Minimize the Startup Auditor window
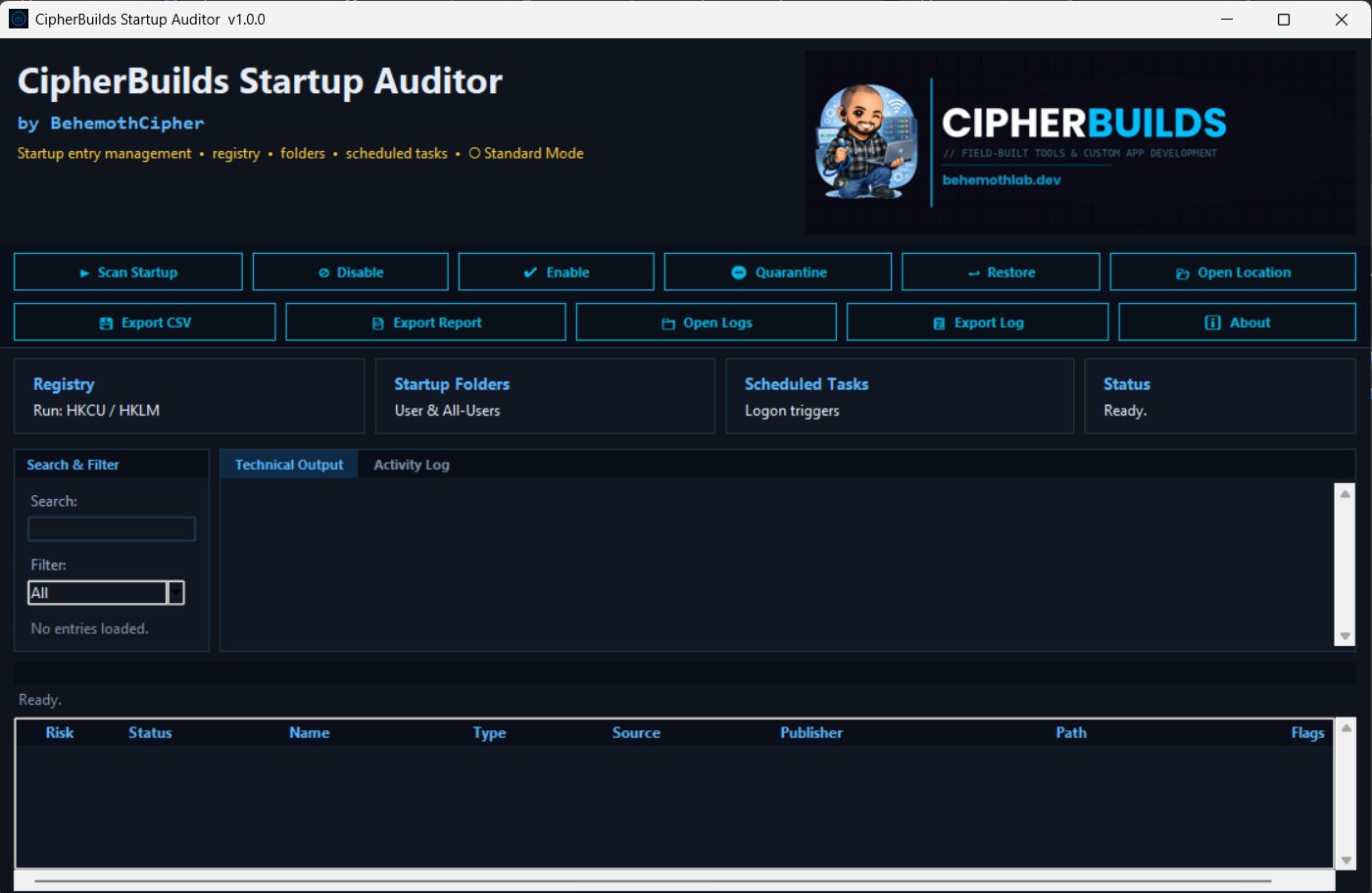 tap(1227, 19)
